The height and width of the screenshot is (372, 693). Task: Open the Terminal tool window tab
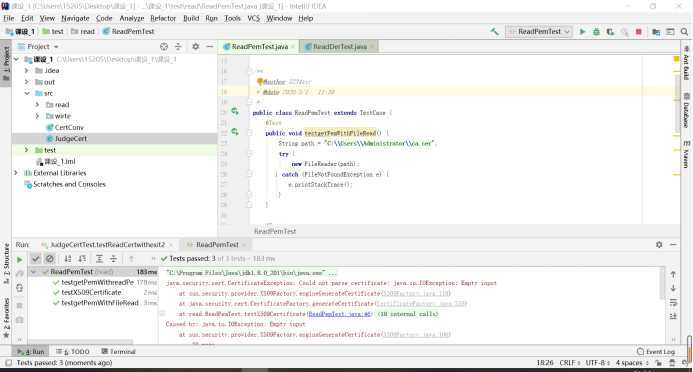(x=118, y=352)
